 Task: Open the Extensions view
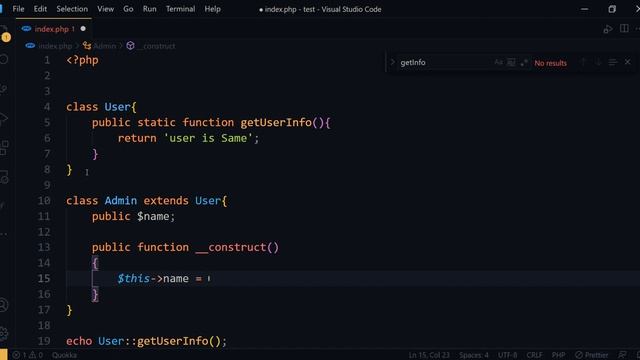tap(4, 148)
